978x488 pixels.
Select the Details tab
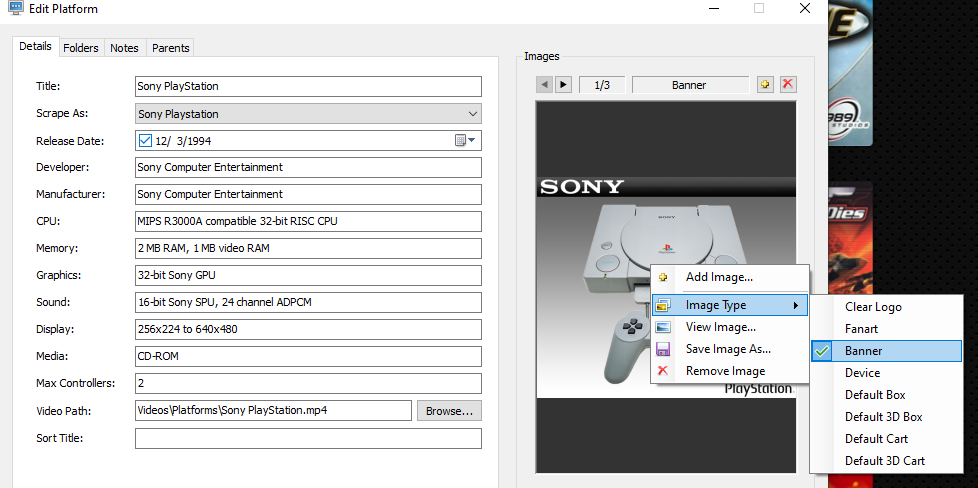click(36, 46)
